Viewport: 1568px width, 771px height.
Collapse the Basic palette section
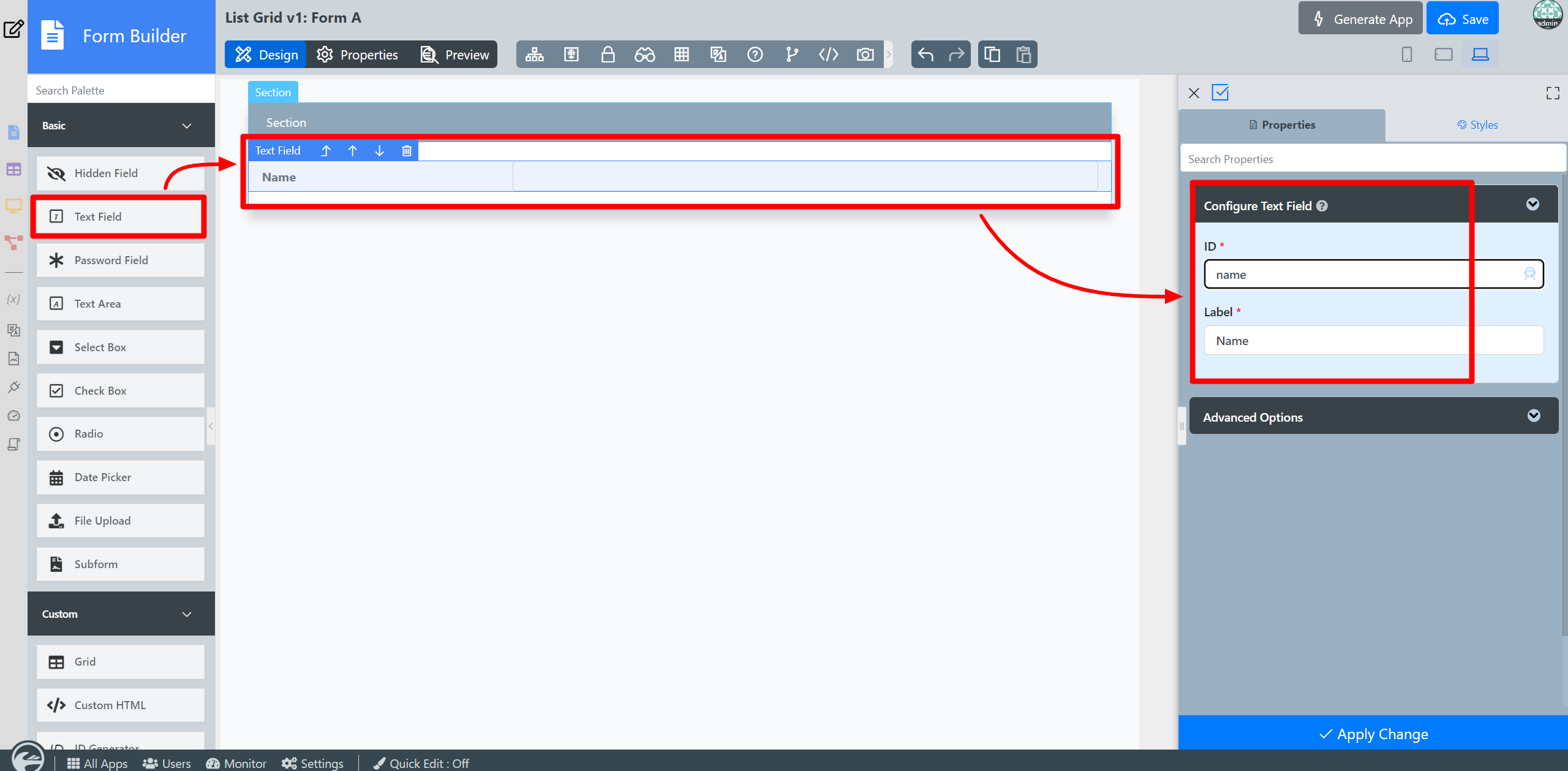[x=186, y=126]
